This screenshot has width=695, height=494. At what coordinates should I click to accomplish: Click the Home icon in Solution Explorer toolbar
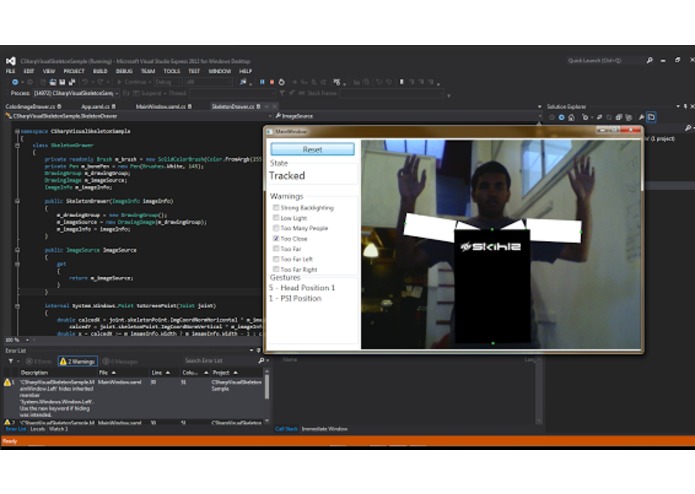(572, 117)
